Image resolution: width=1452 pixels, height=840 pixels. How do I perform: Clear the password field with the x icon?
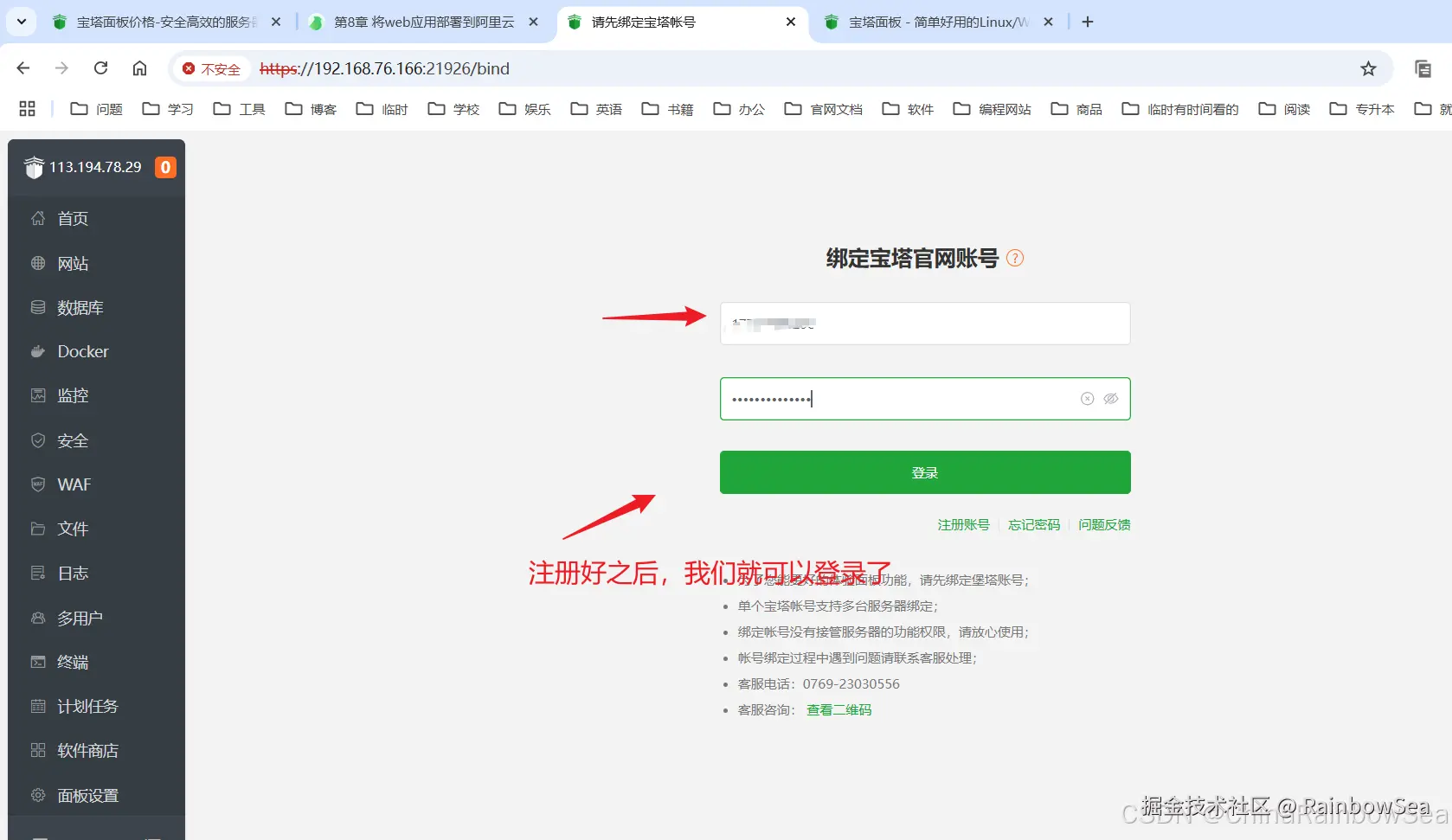[1086, 398]
